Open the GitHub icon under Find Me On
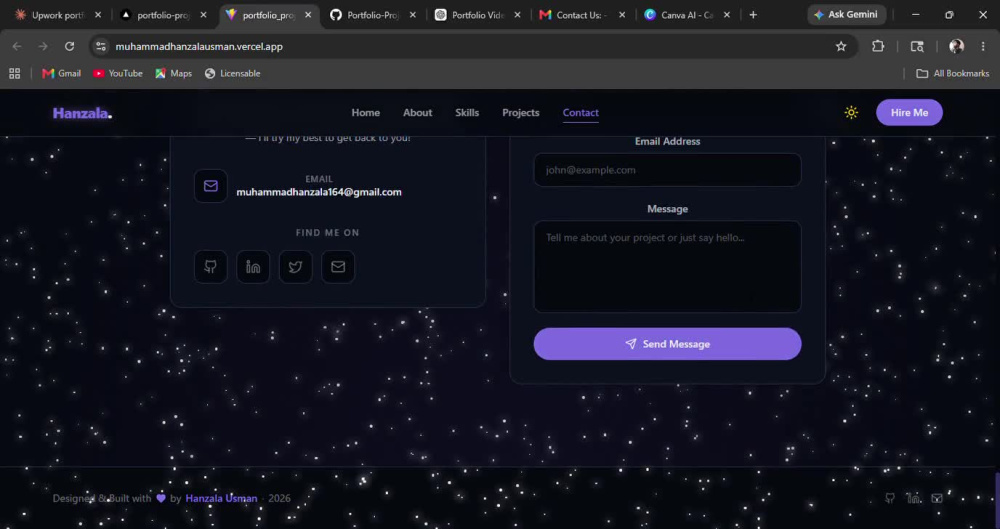 [210, 267]
